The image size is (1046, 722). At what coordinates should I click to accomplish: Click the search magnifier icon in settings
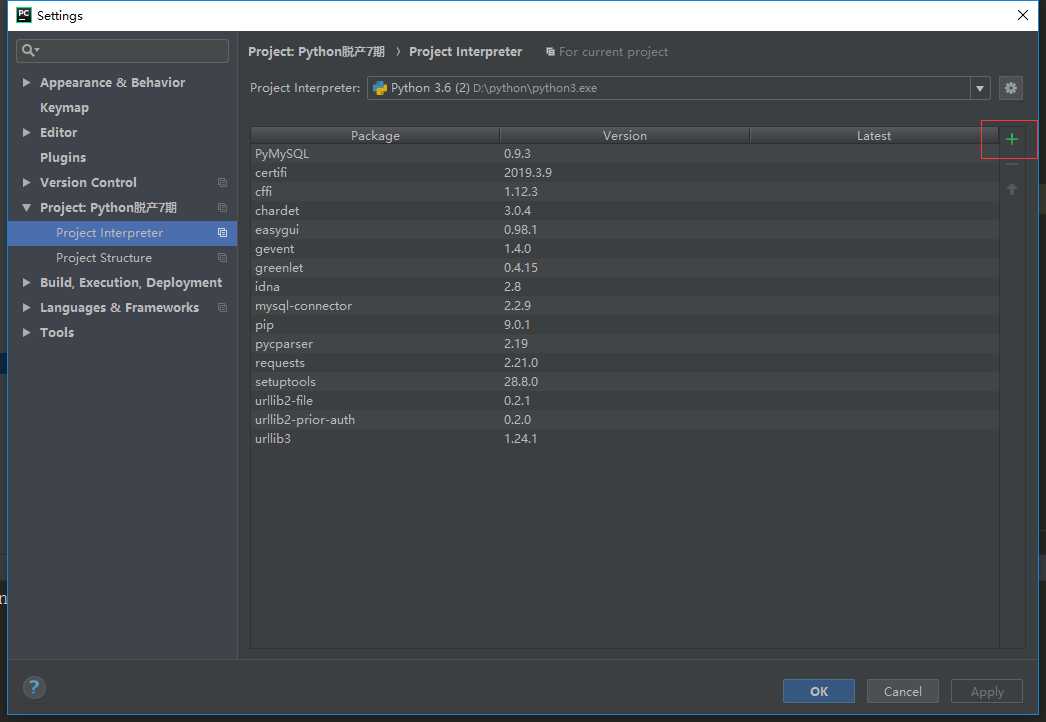point(29,50)
